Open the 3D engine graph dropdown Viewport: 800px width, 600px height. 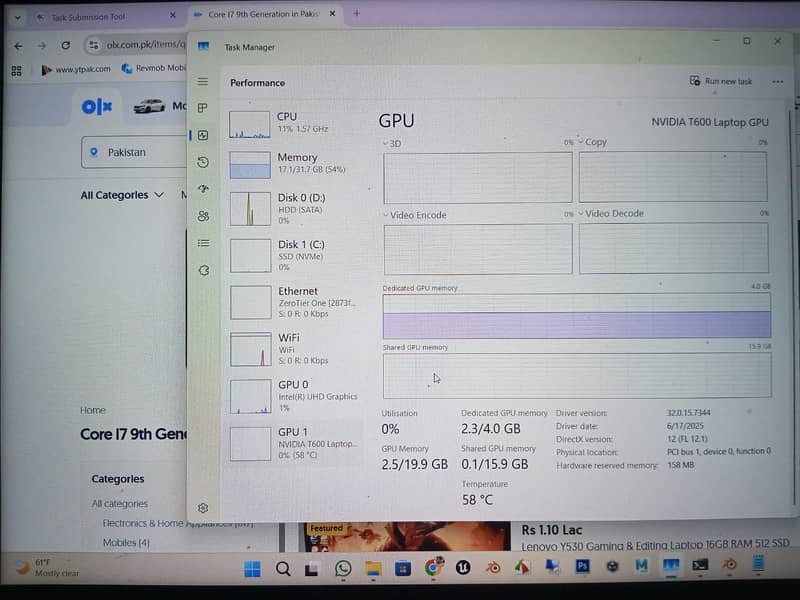[386, 143]
